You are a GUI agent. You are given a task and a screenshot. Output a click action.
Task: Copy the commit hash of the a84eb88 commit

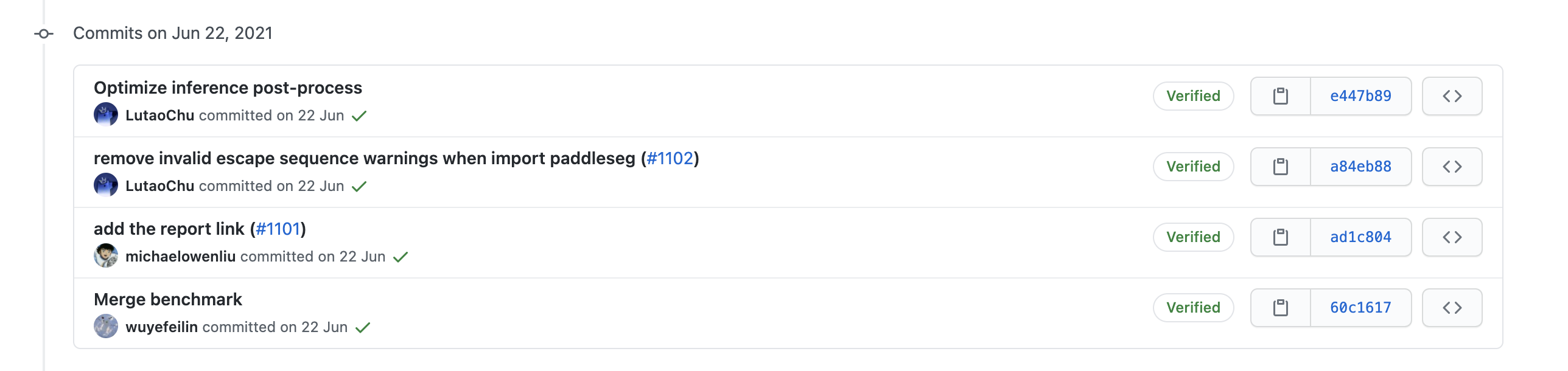pyautogui.click(x=1281, y=166)
